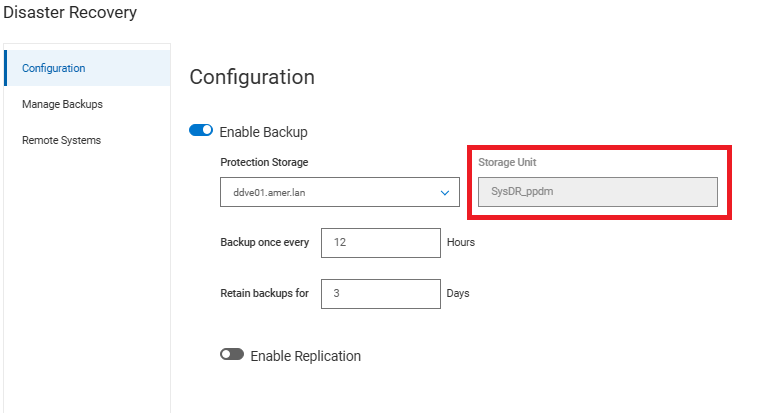This screenshot has height=413, width=782.
Task: Open the Protection Storage ddve01.amer.lan combo box
Action: (330, 192)
